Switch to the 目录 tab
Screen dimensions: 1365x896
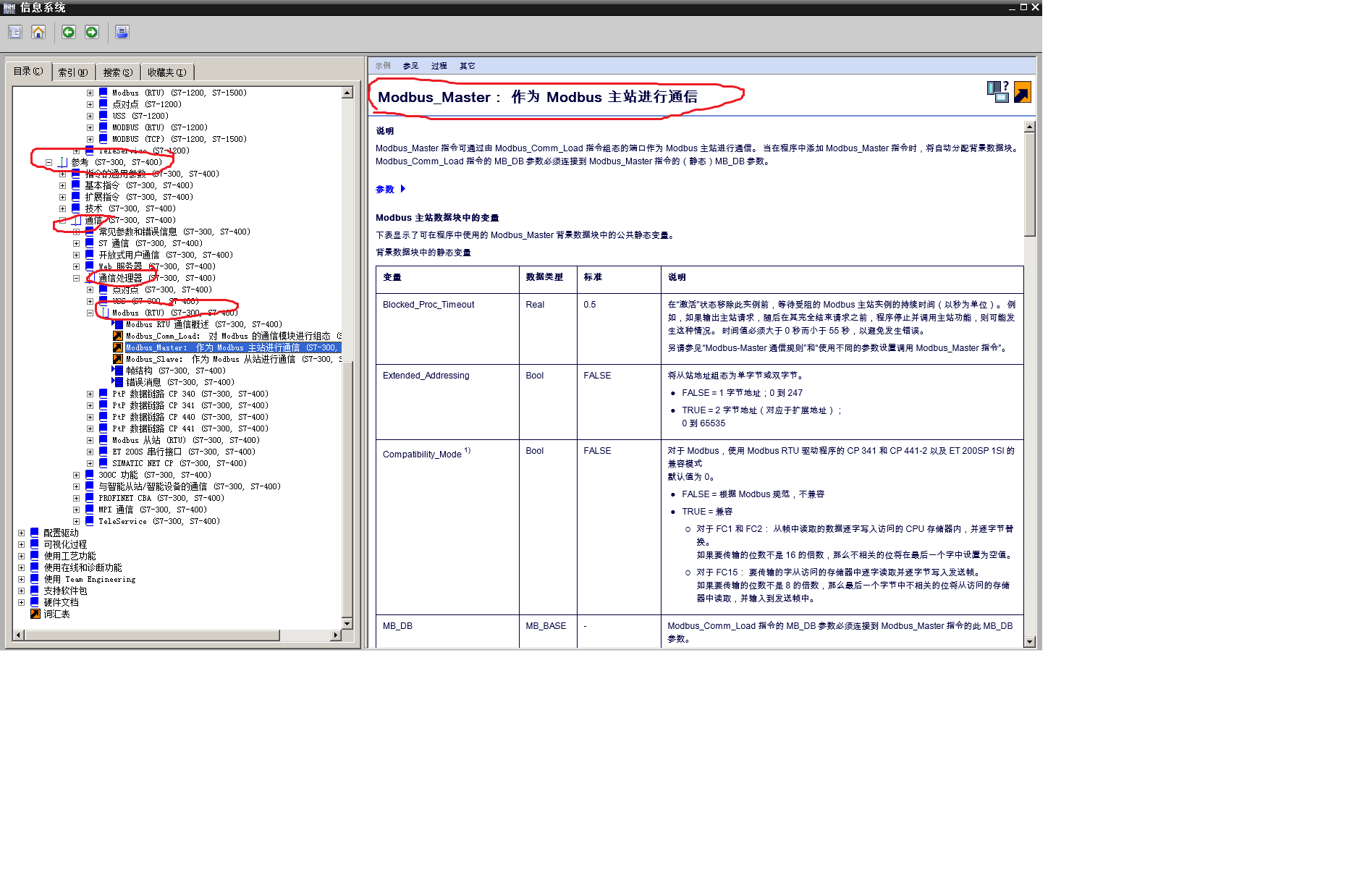(29, 71)
